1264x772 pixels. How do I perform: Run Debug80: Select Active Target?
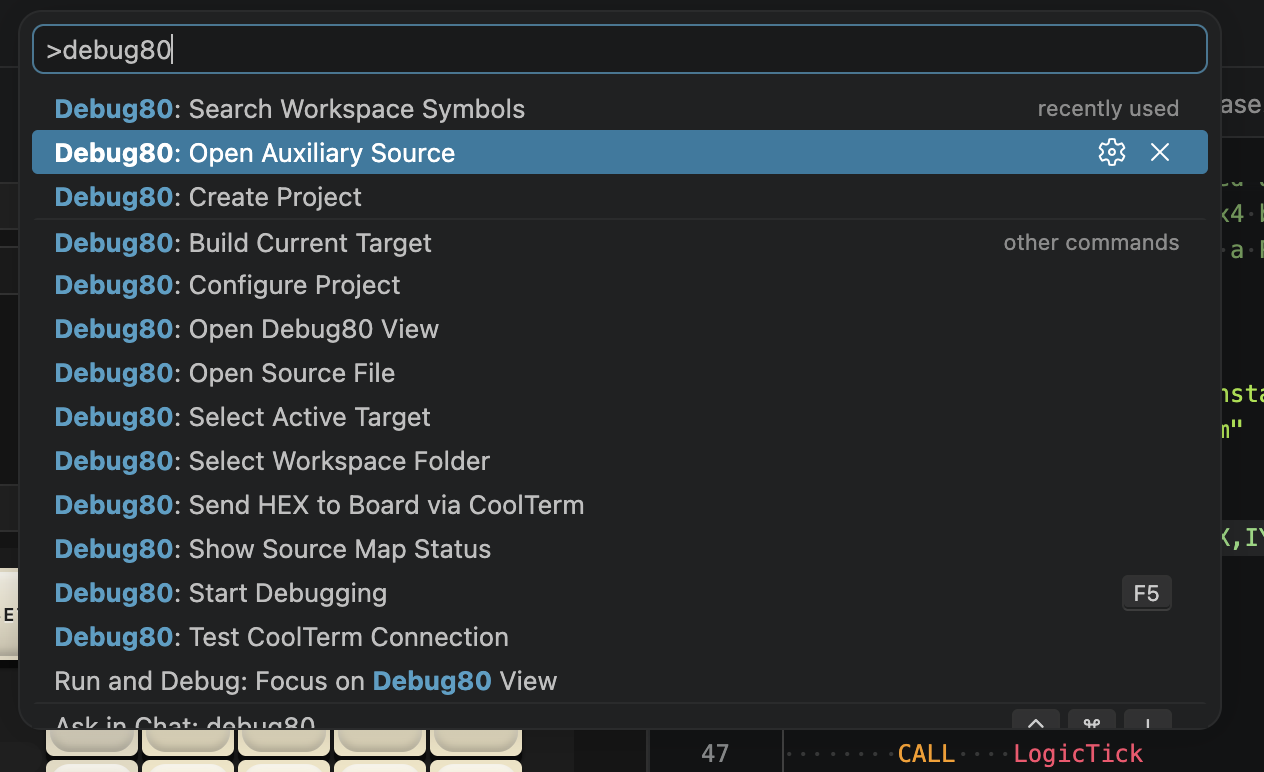(x=619, y=417)
